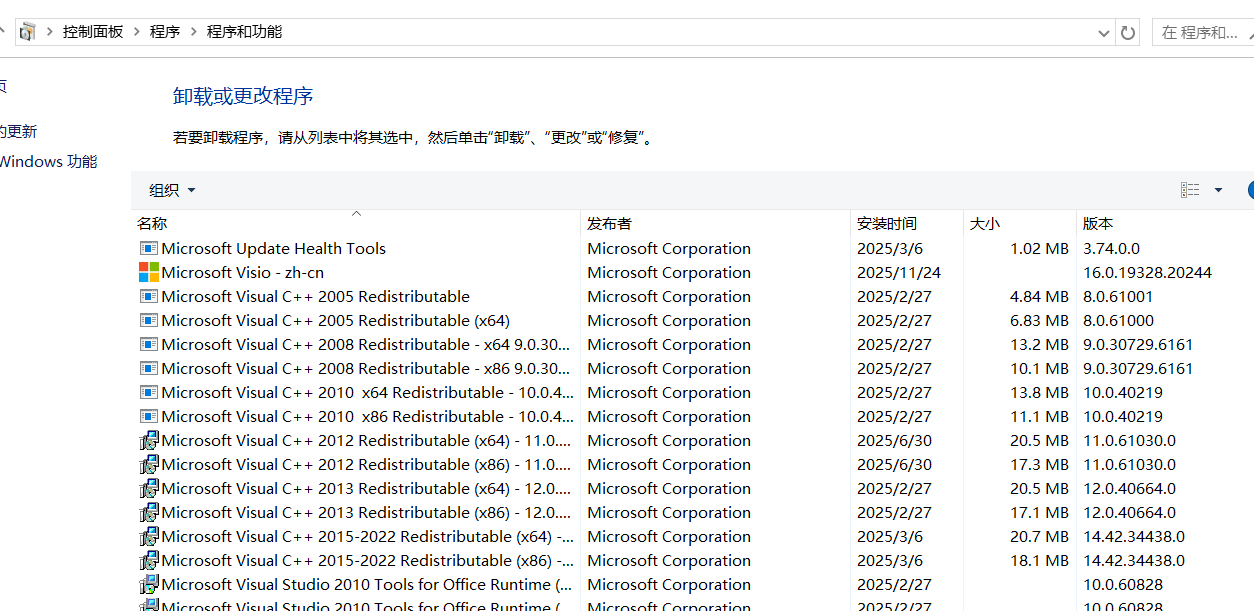Viewport: 1254px width, 611px height.
Task: Click icon of Visual C++ 2005 Redistributable (x64)
Action: (x=148, y=320)
